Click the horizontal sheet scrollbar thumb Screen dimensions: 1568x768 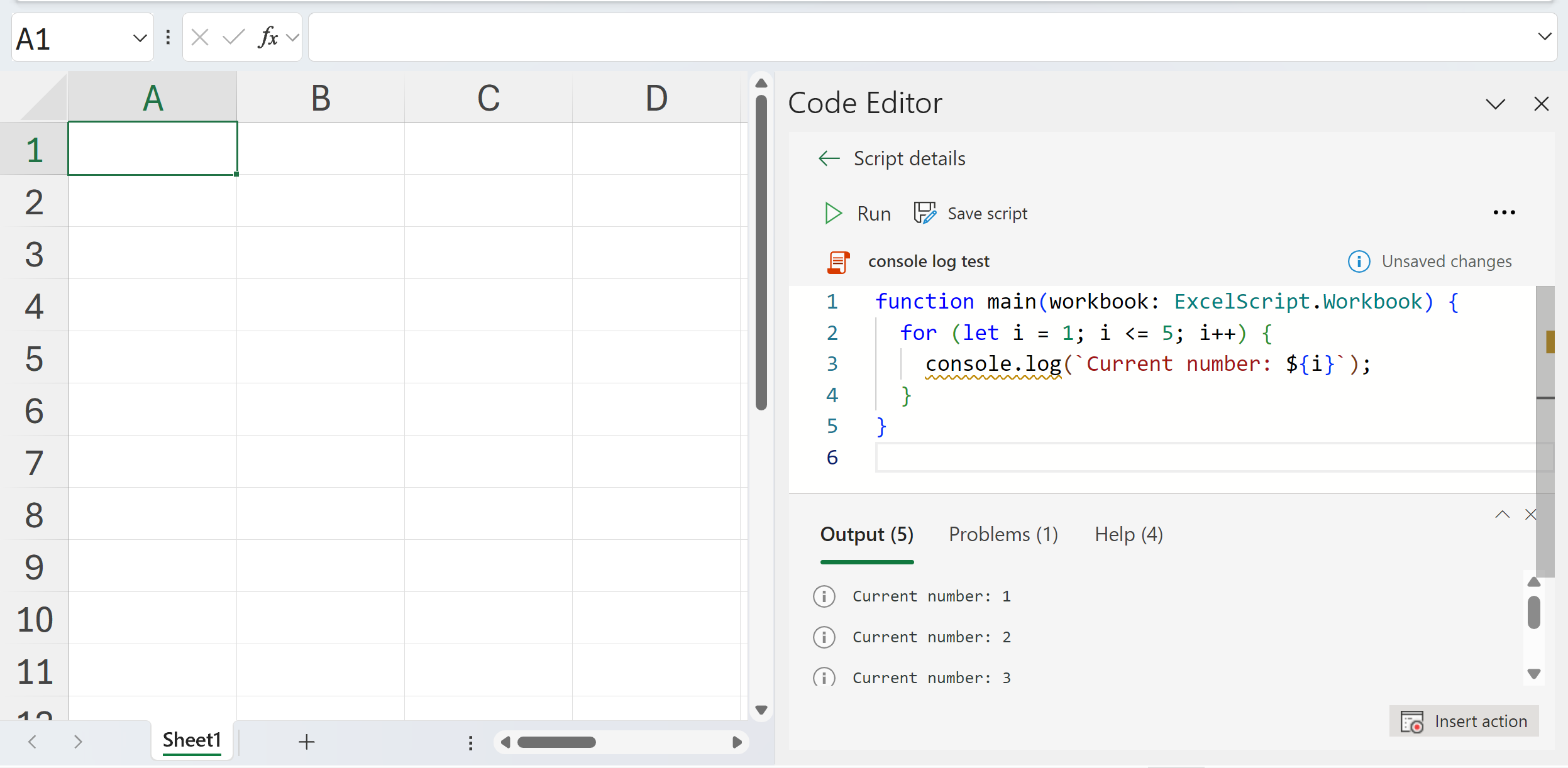coord(556,743)
